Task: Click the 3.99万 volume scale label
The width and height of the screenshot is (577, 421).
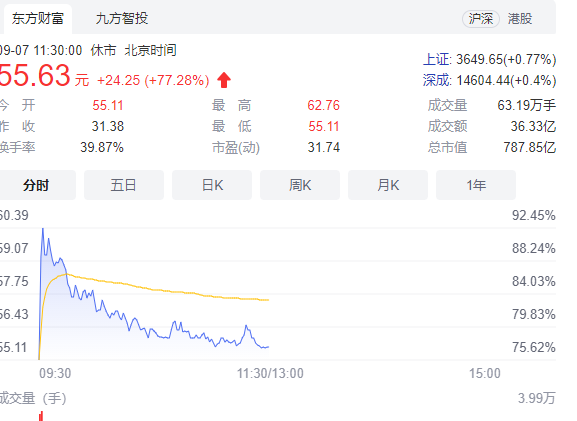Action: pyautogui.click(x=537, y=398)
